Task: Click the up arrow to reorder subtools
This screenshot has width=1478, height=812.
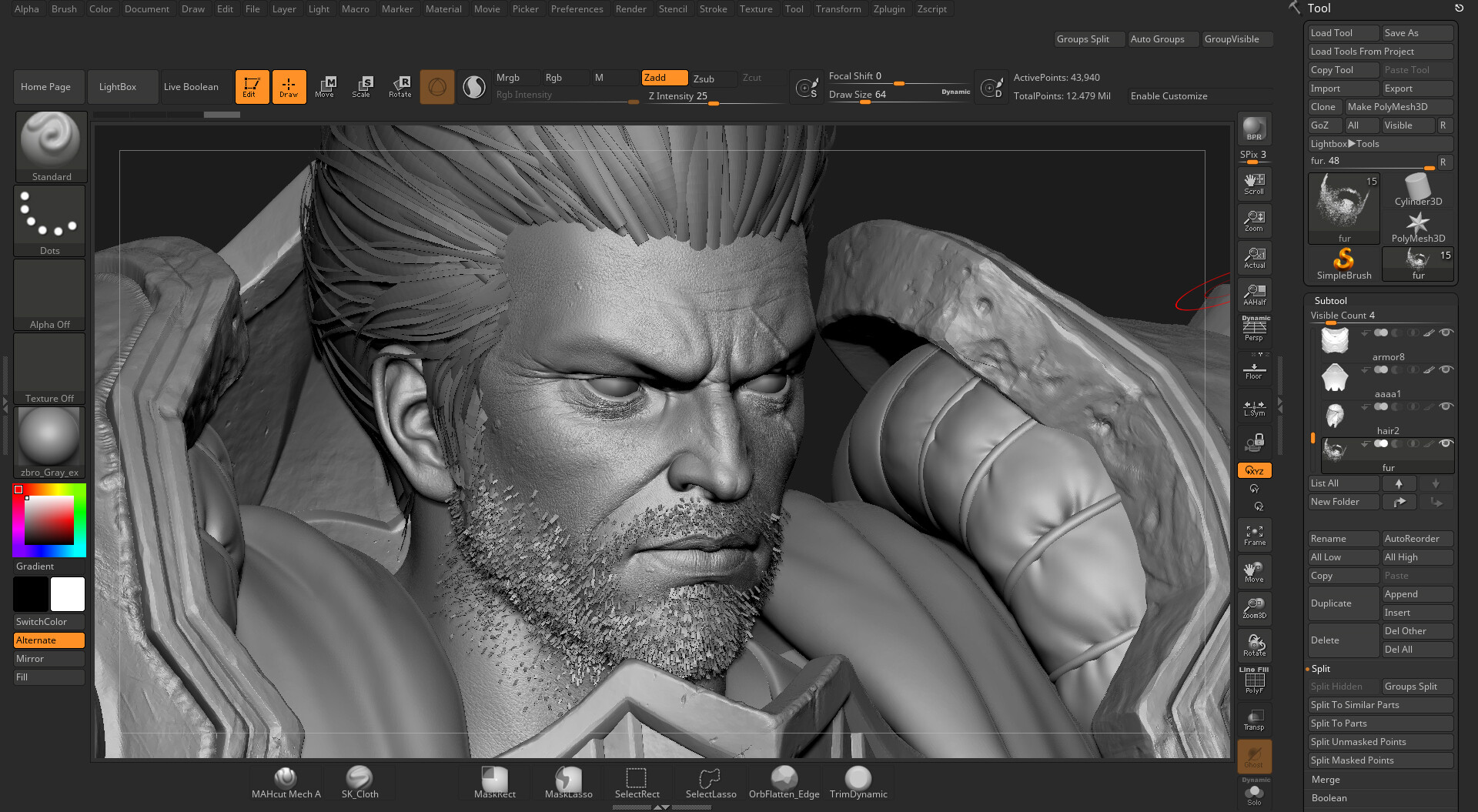Action: (1399, 483)
